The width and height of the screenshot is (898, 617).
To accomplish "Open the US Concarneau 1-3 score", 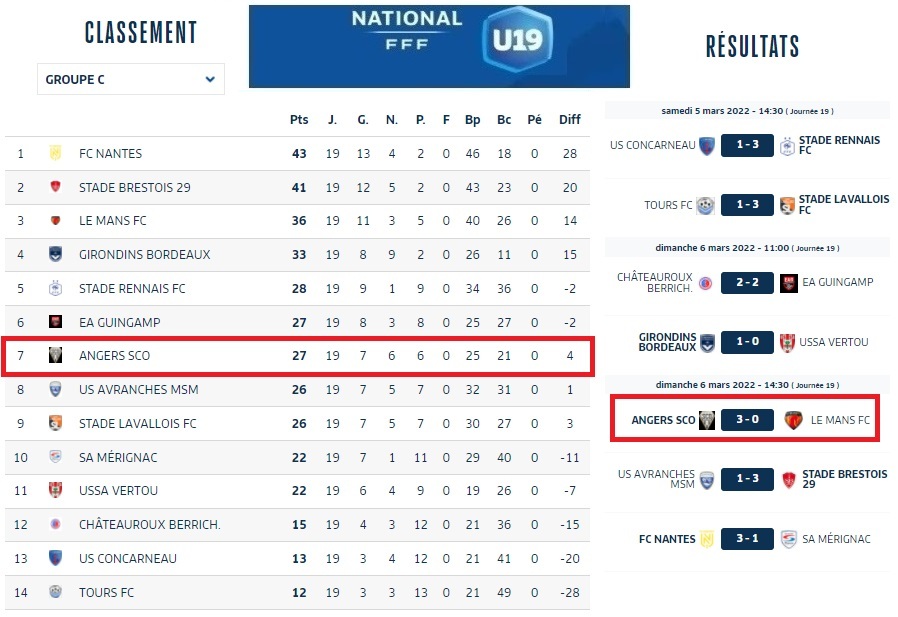I will click(x=747, y=145).
